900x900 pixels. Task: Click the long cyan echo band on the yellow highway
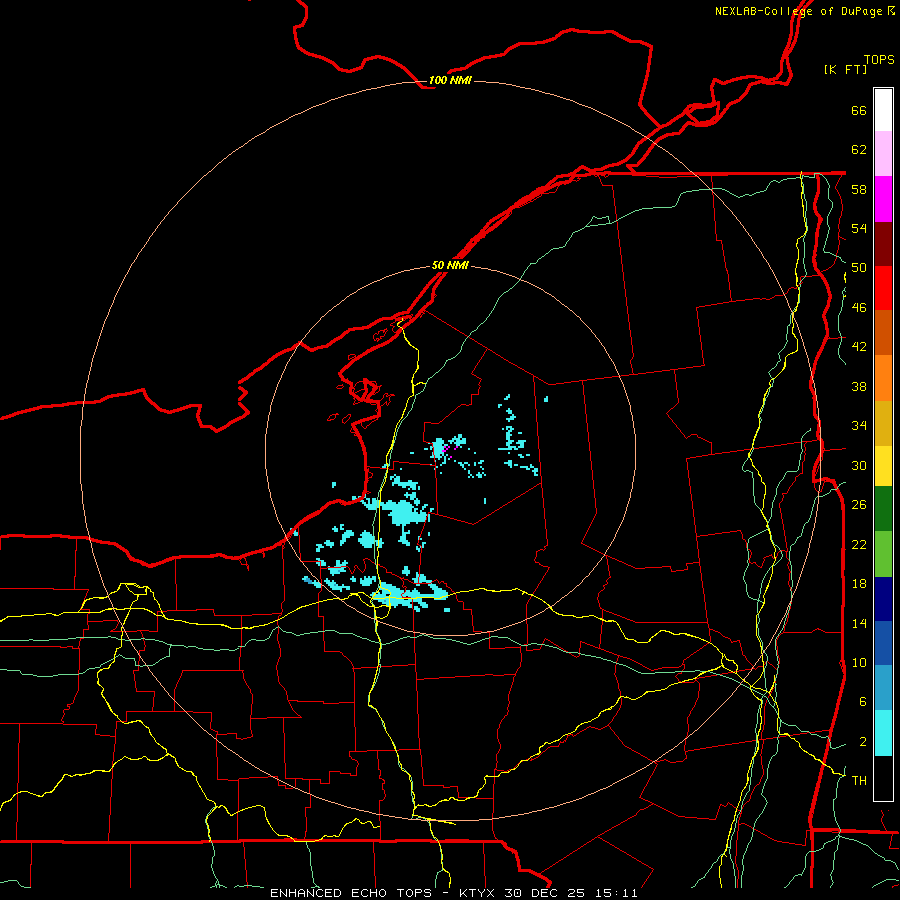coord(409,594)
